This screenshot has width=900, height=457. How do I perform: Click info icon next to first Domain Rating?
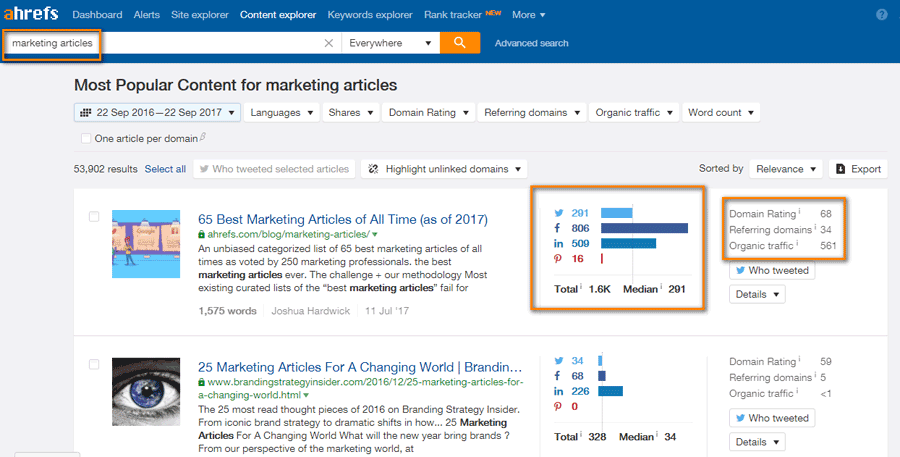click(x=799, y=211)
